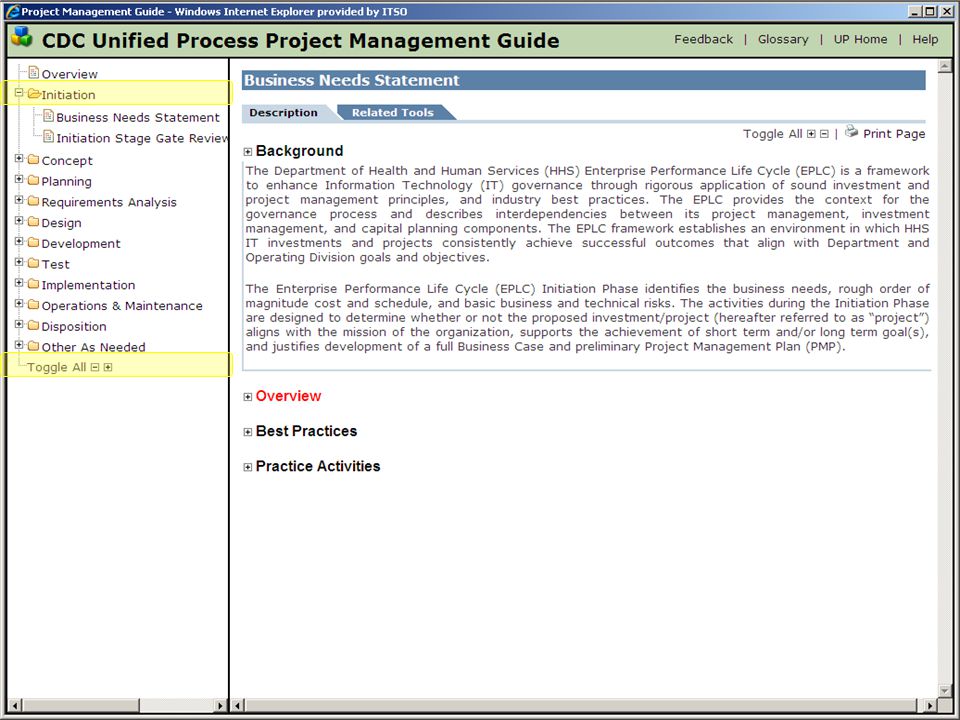
Task: Expand the Implementation tree node
Action: point(19,283)
